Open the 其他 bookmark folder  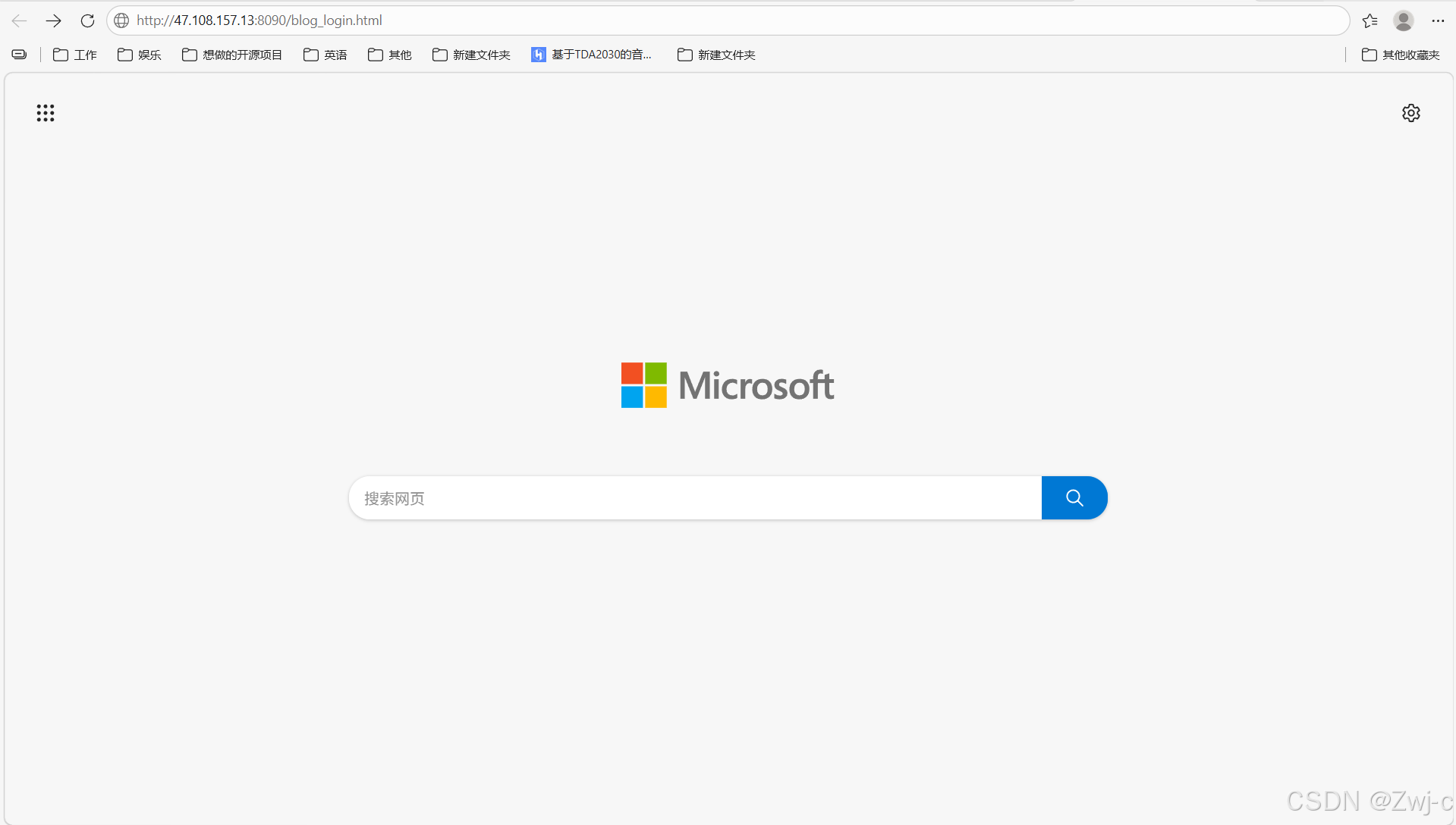(x=390, y=55)
